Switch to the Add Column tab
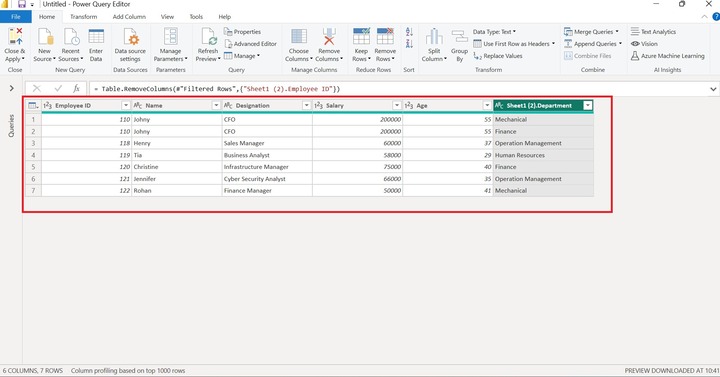Screen dimensions: 720x377 coord(129,17)
